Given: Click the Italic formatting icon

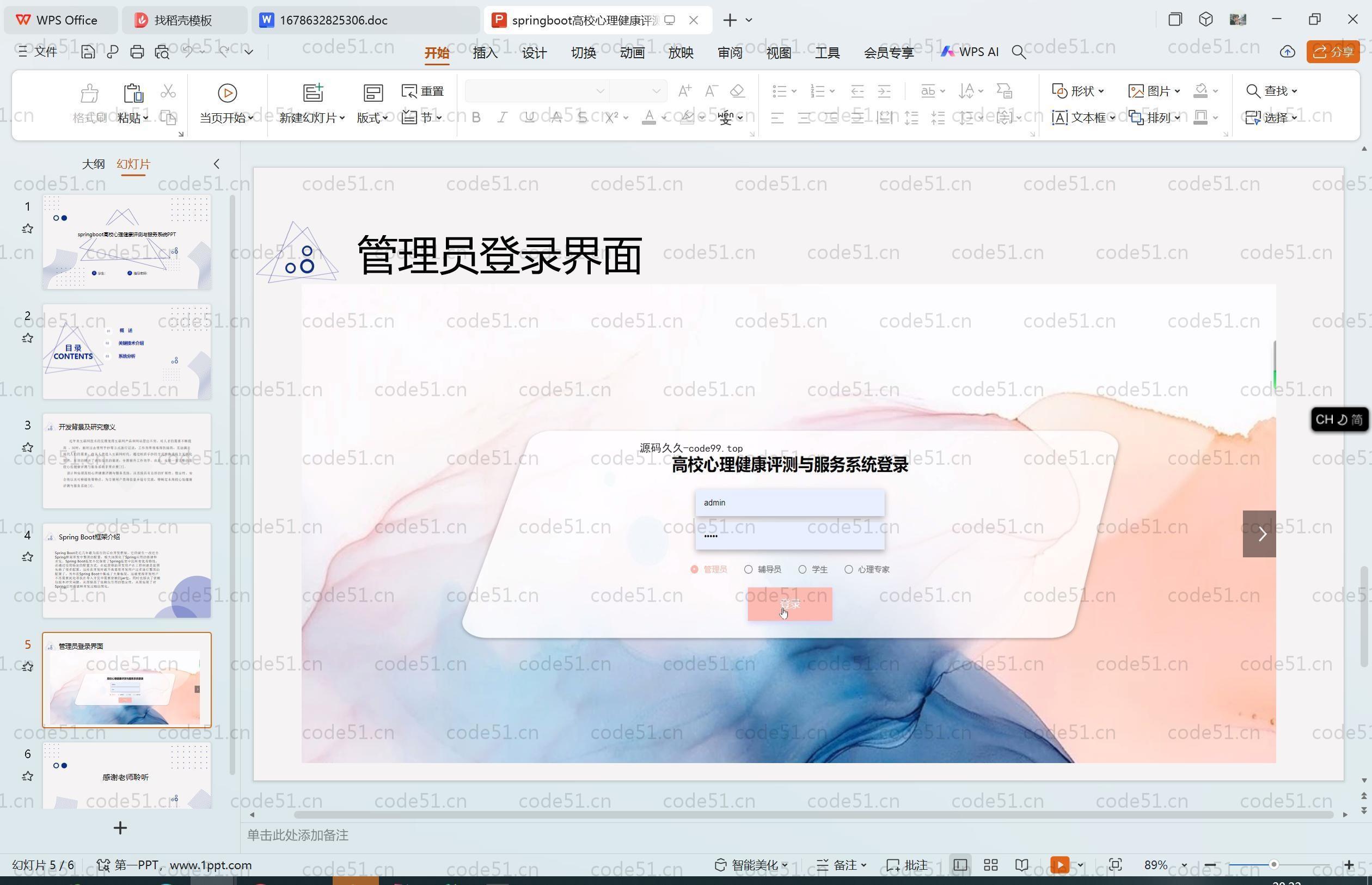Looking at the screenshot, I should point(503,118).
